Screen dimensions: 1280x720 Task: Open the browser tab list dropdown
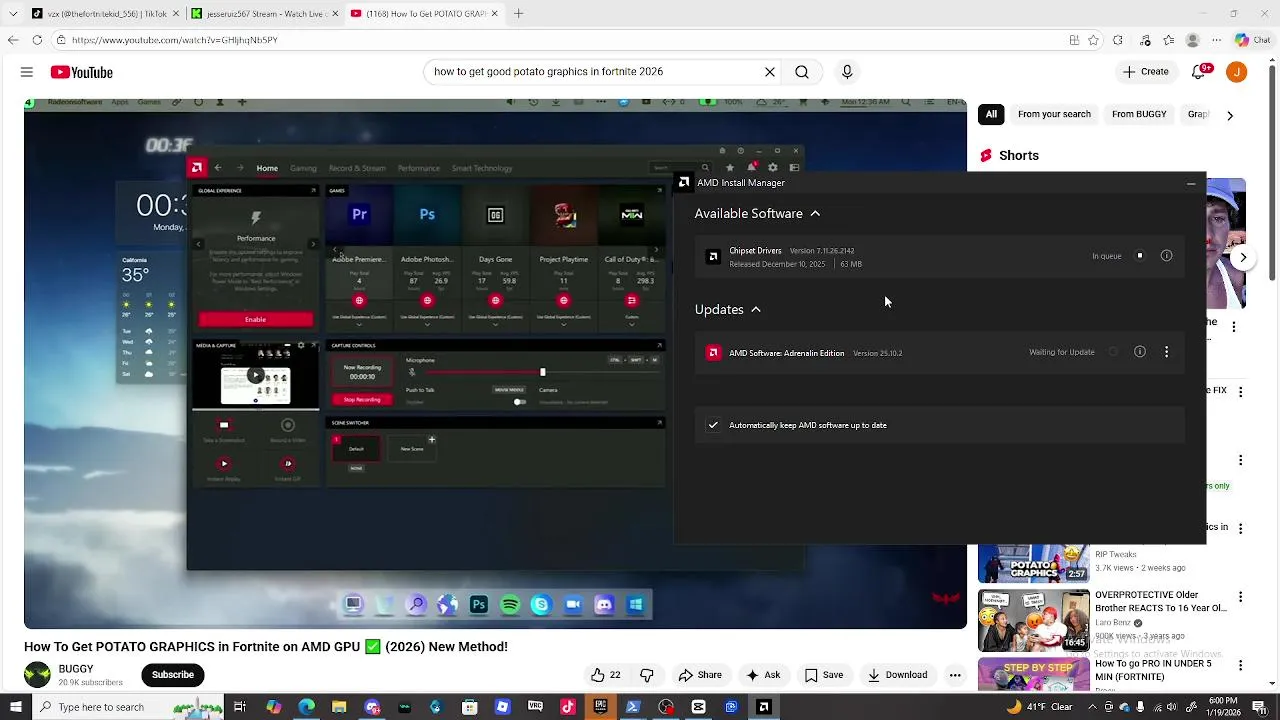12,14
